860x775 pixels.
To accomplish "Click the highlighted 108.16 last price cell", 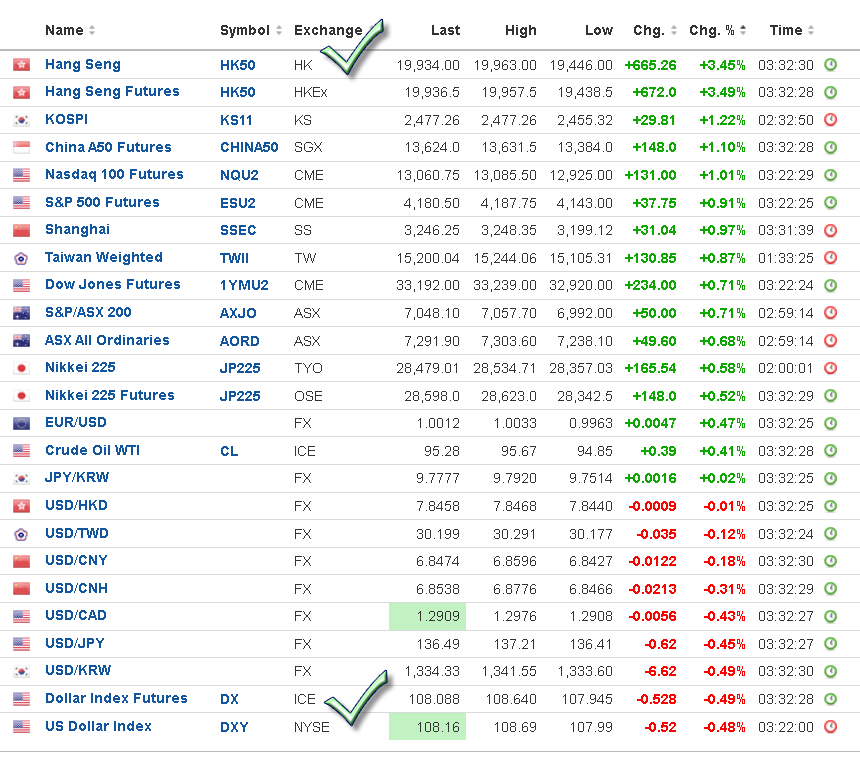I will 427,727.
